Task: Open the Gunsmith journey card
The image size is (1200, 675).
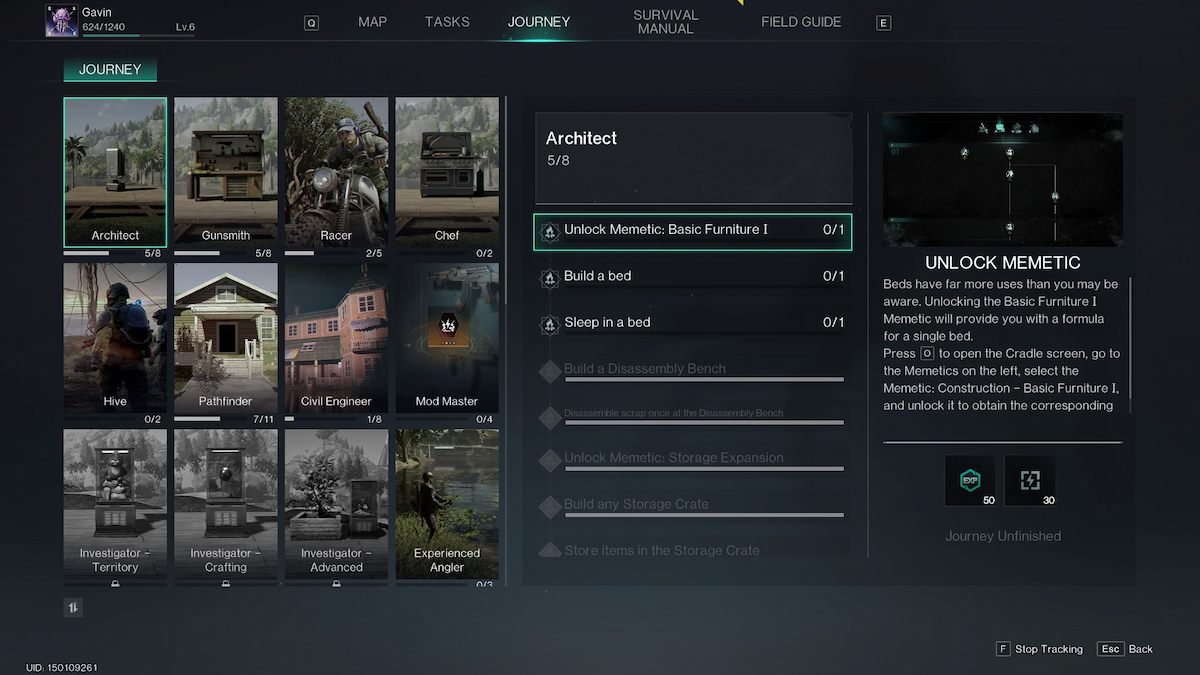Action: click(225, 172)
